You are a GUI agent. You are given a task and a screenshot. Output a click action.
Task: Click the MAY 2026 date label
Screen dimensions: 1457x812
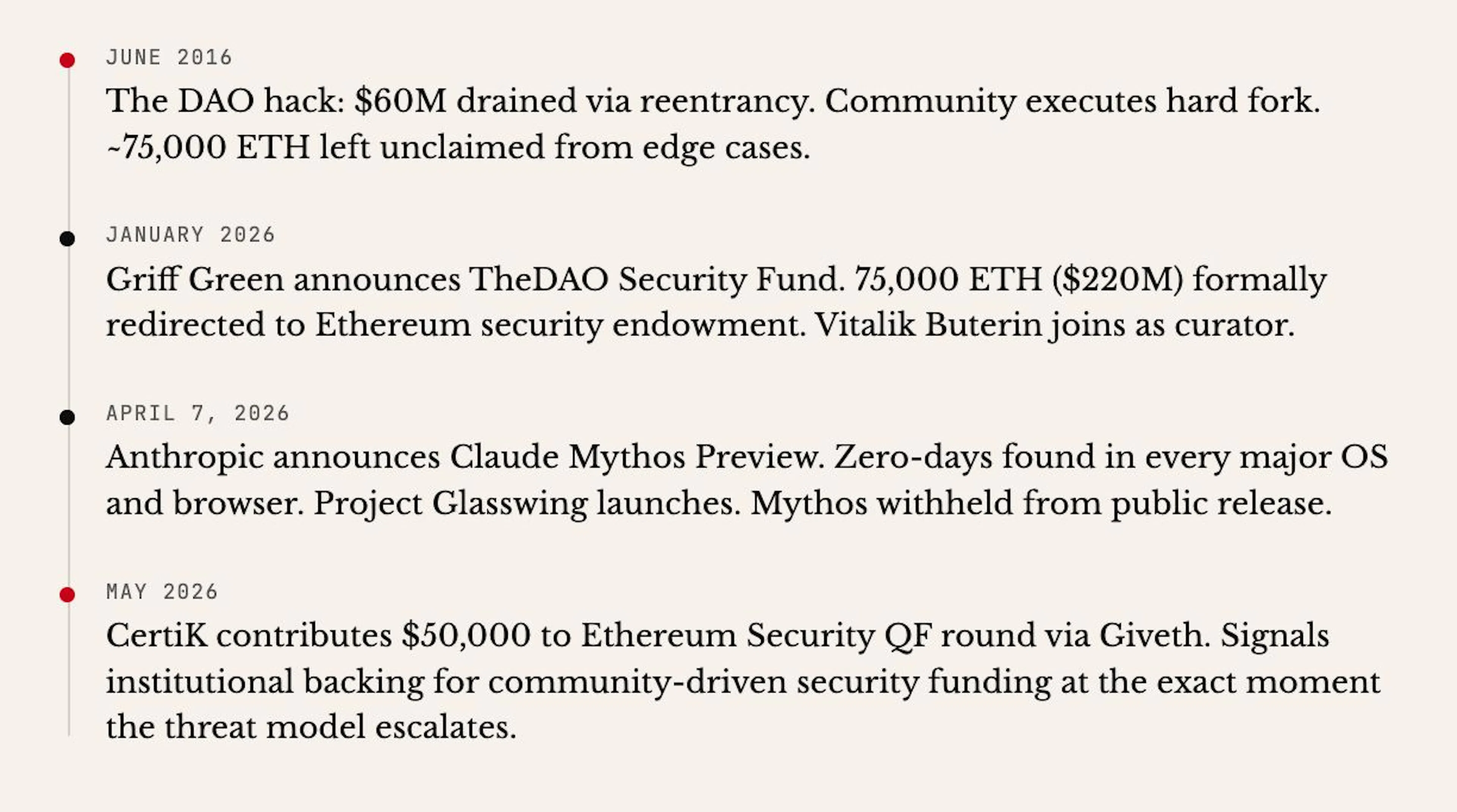[162, 592]
